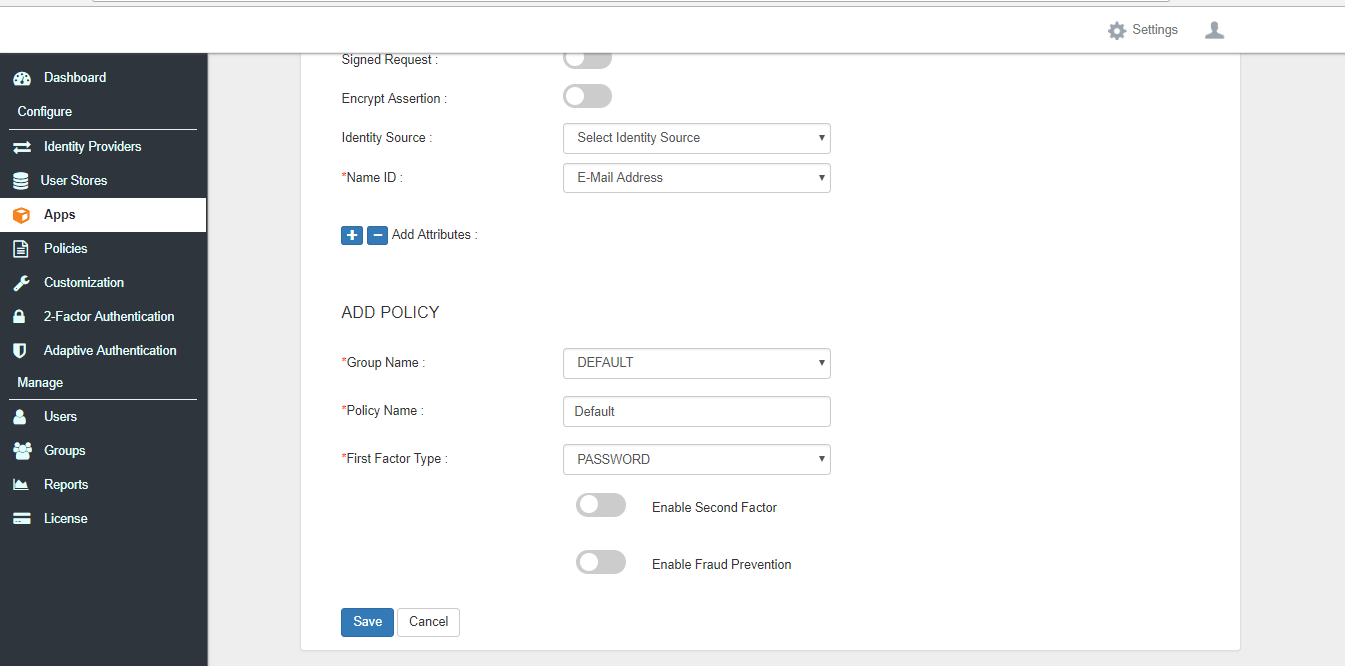Click the minus icon to remove an attribute
Image resolution: width=1345 pixels, height=666 pixels.
(x=377, y=235)
